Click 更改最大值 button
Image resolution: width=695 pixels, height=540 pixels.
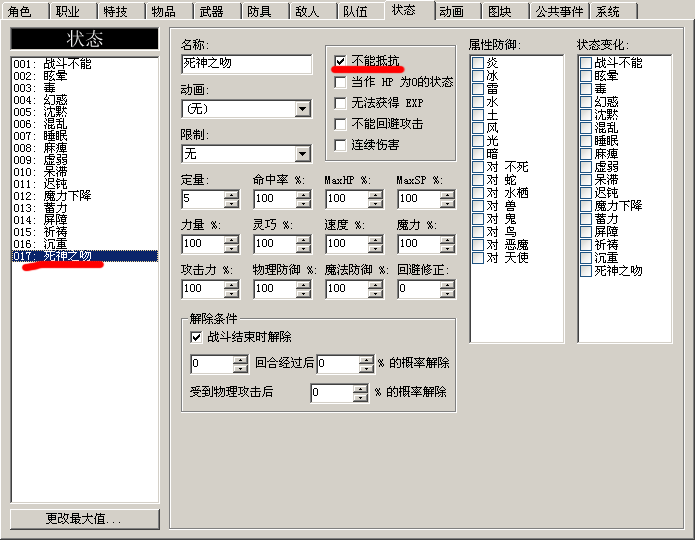[x=84, y=519]
